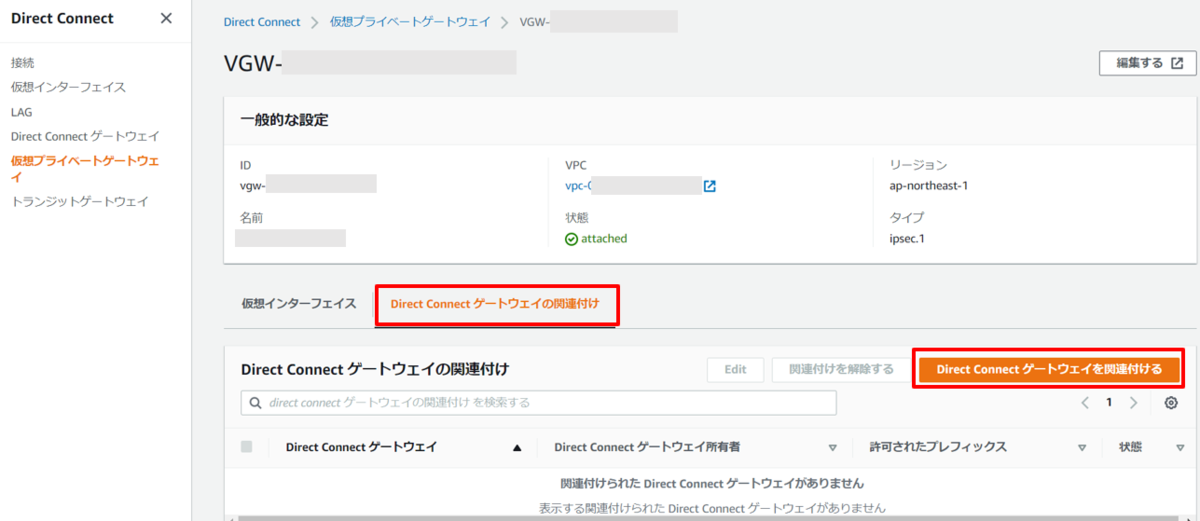Sort by Direct Connect ゲートウェイ所有者 column arrow
The height and width of the screenshot is (521, 1200).
832,448
